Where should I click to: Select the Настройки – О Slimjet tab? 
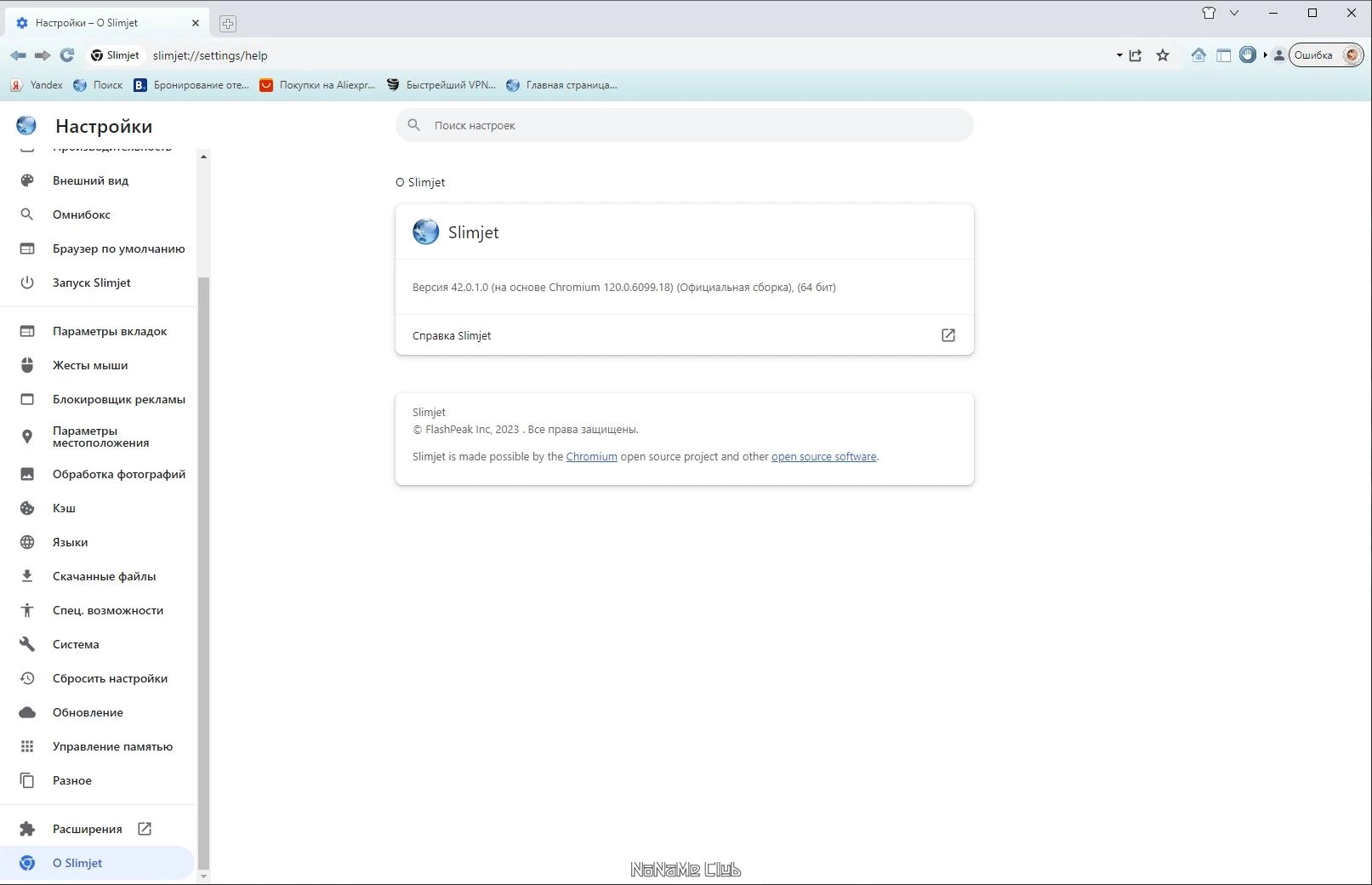pyautogui.click(x=106, y=23)
